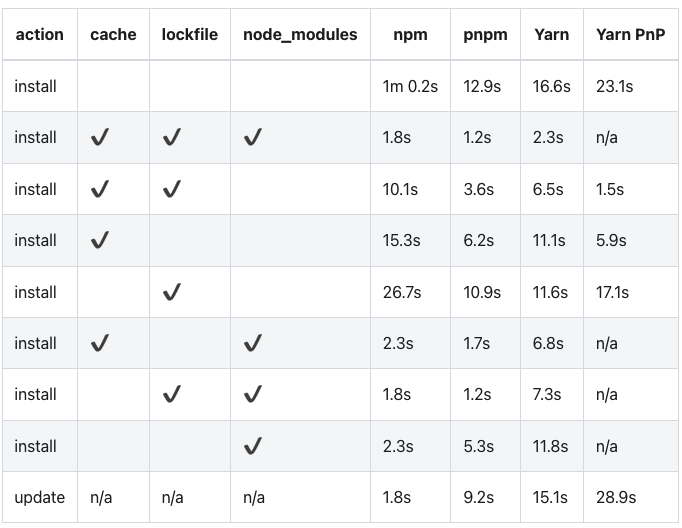This screenshot has width=682, height=528.
Task: Click the node_modules checkmark in the 6.8s row
Action: [253, 343]
